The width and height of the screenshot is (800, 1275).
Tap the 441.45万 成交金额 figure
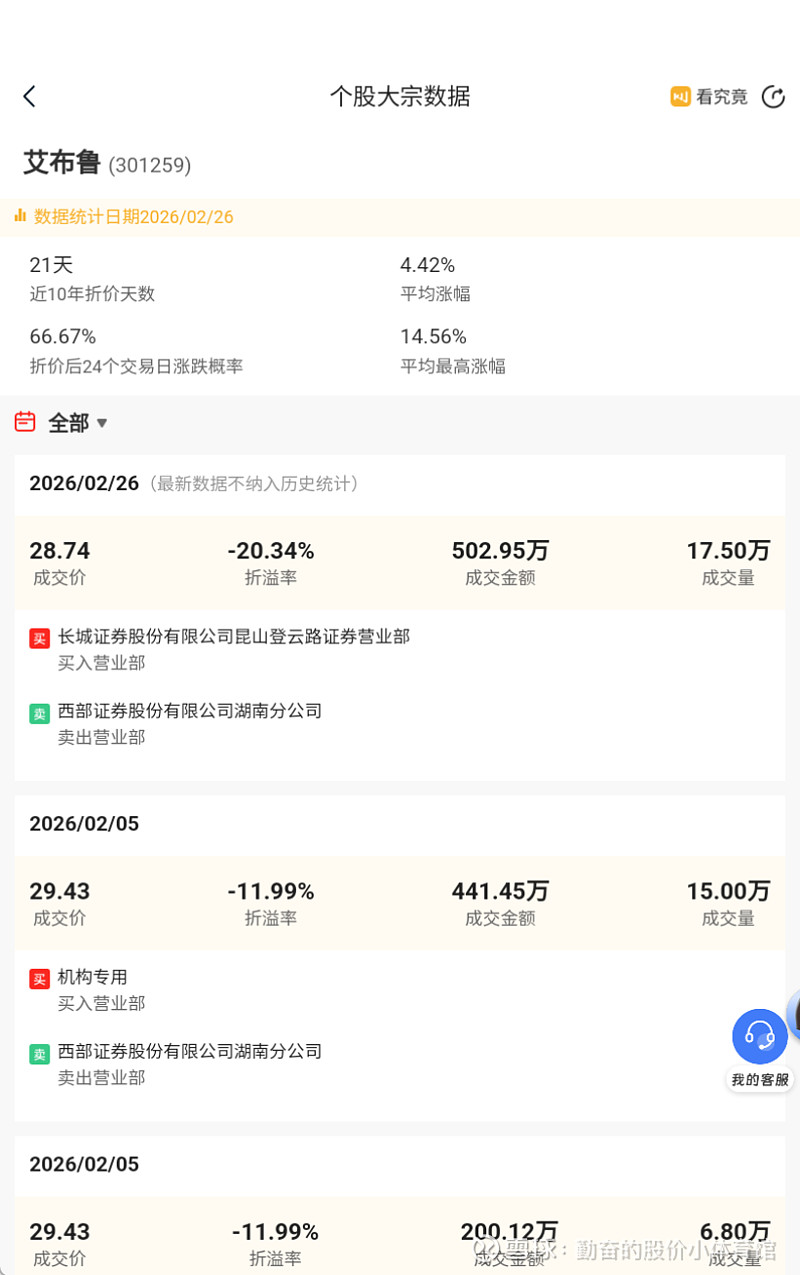(500, 891)
